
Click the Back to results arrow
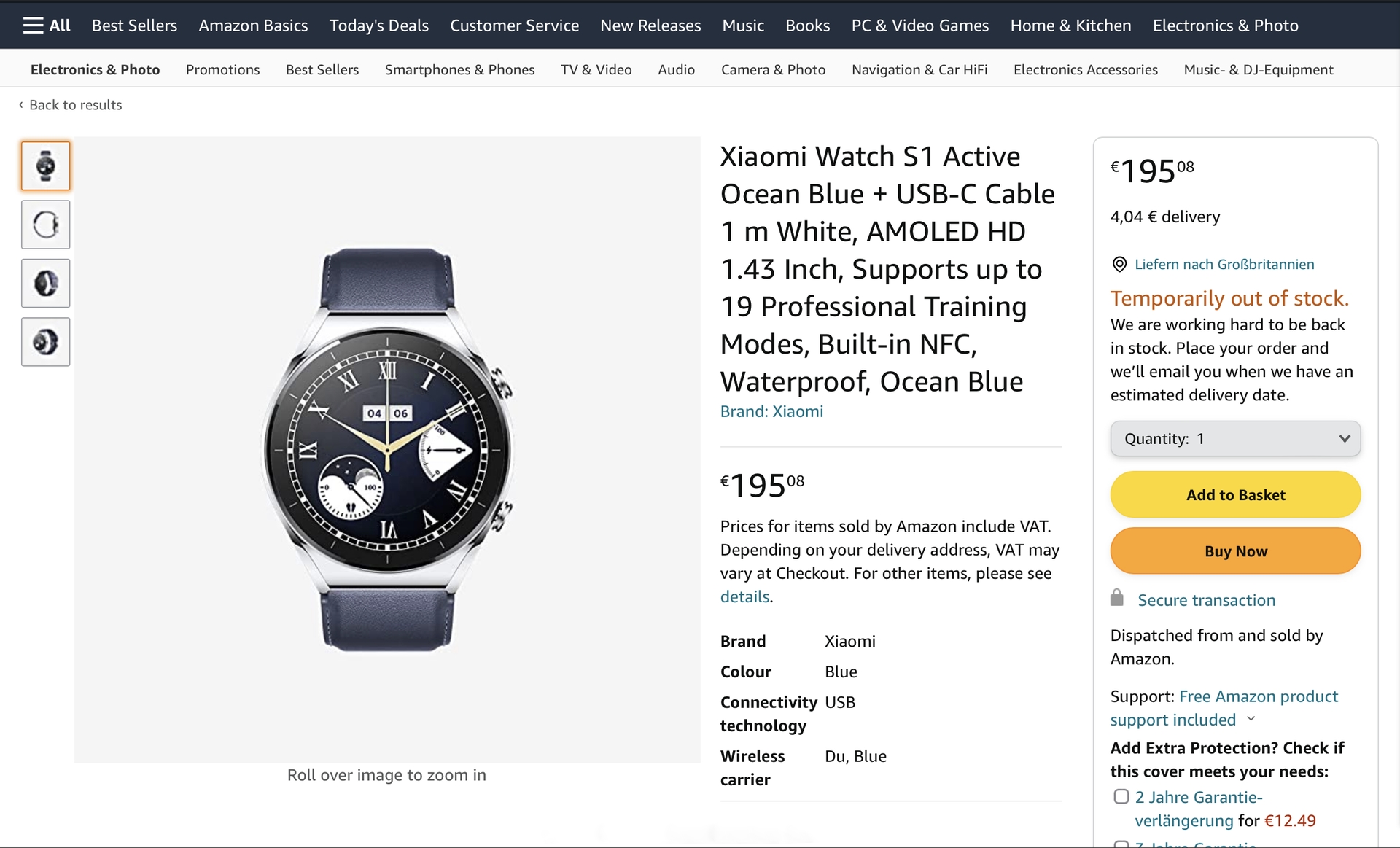click(21, 105)
